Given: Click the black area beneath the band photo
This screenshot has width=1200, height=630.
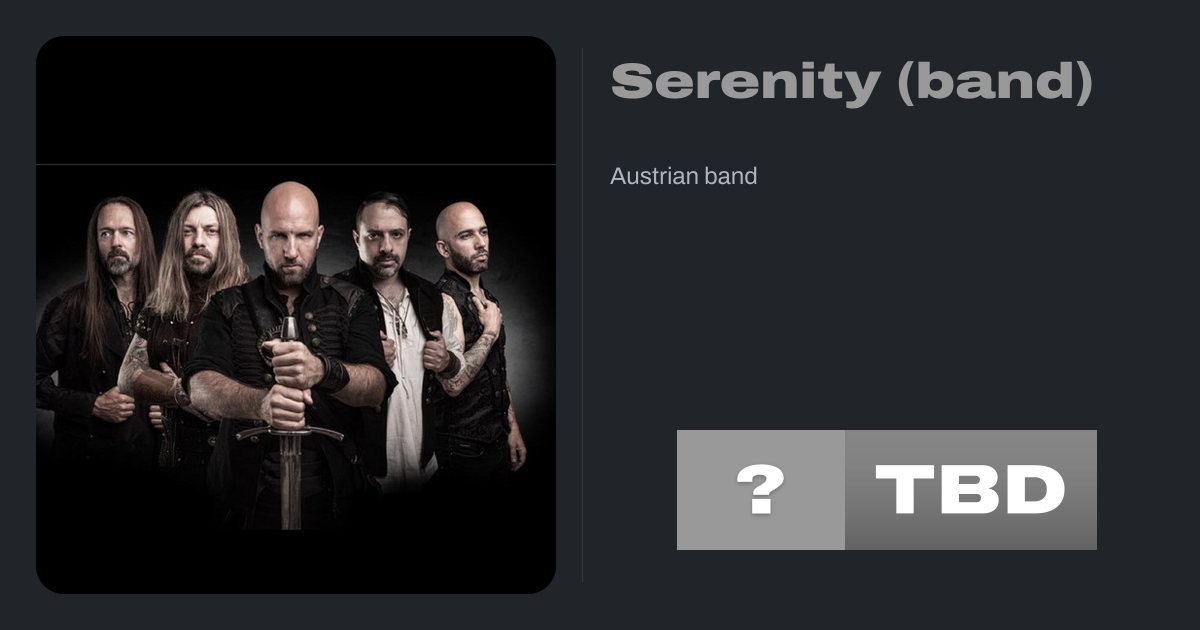Looking at the screenshot, I should tap(296, 562).
